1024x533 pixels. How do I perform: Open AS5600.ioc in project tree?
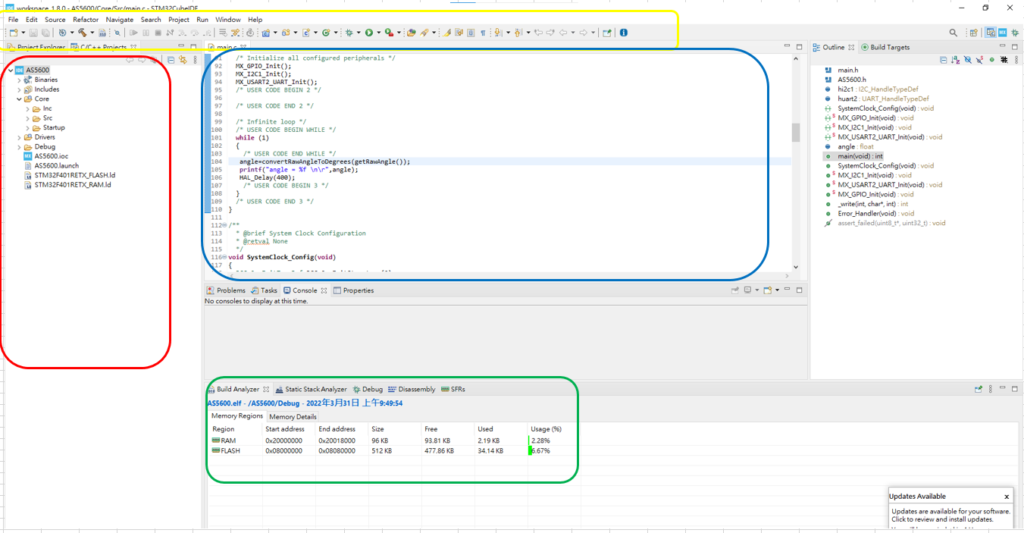pyautogui.click(x=46, y=156)
